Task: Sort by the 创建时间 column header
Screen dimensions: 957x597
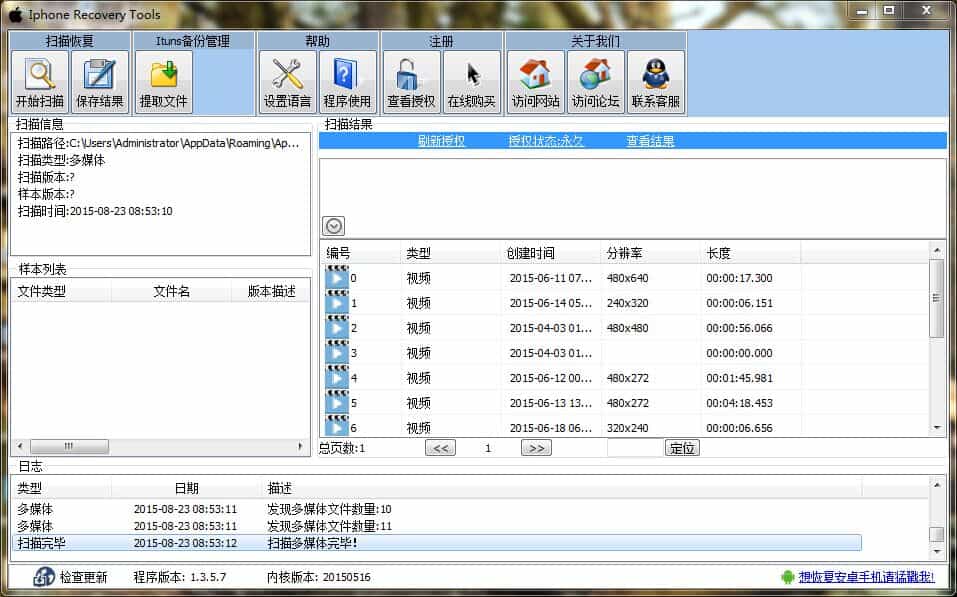Action: click(551, 253)
